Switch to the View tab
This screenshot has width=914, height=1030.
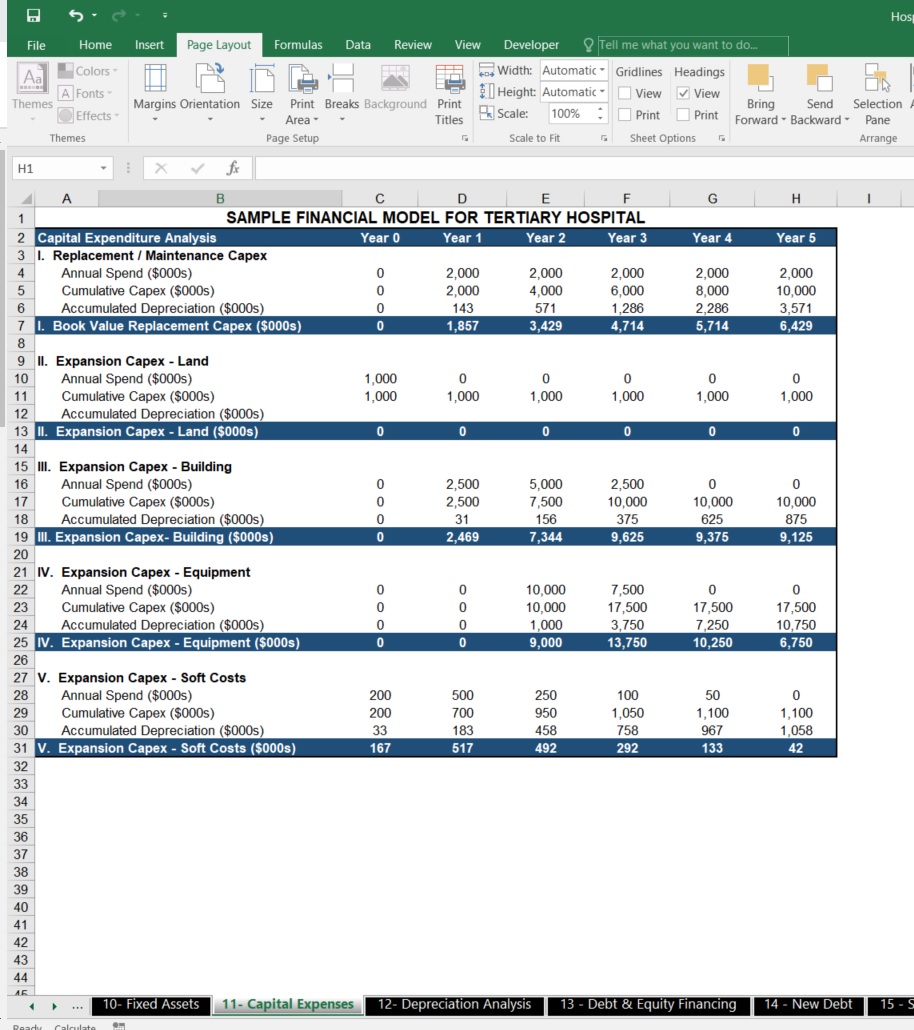click(467, 45)
